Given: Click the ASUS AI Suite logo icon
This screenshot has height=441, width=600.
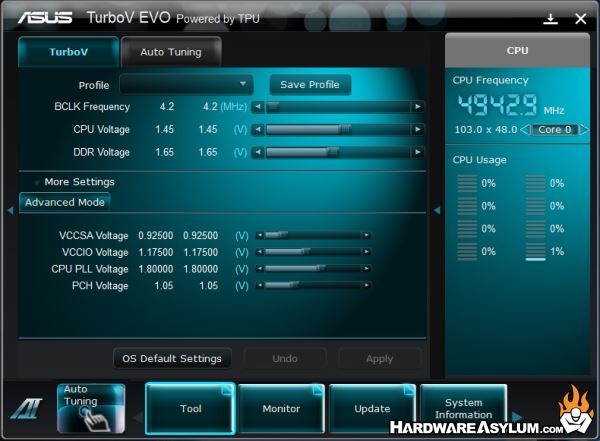Looking at the screenshot, I should 26,408.
